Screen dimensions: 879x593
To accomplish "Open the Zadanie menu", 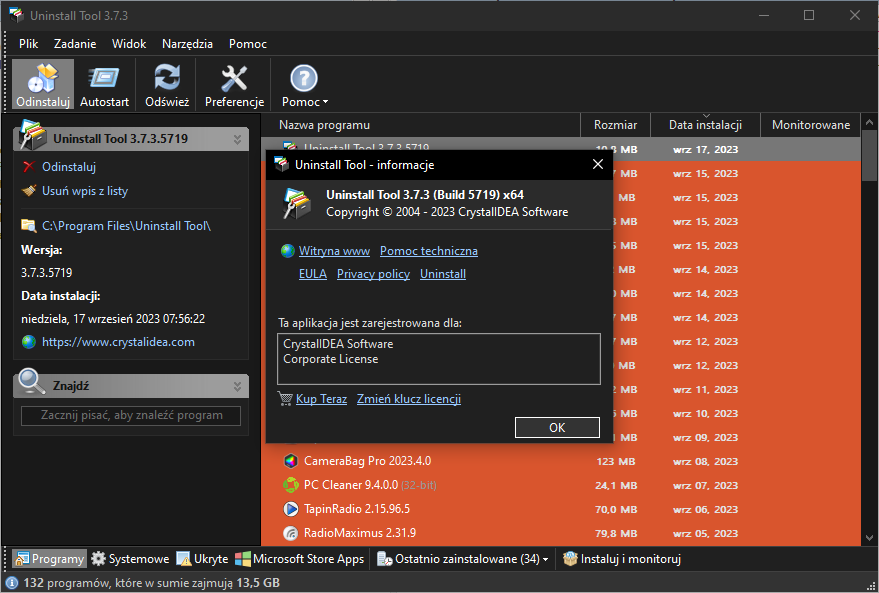I will tap(75, 44).
